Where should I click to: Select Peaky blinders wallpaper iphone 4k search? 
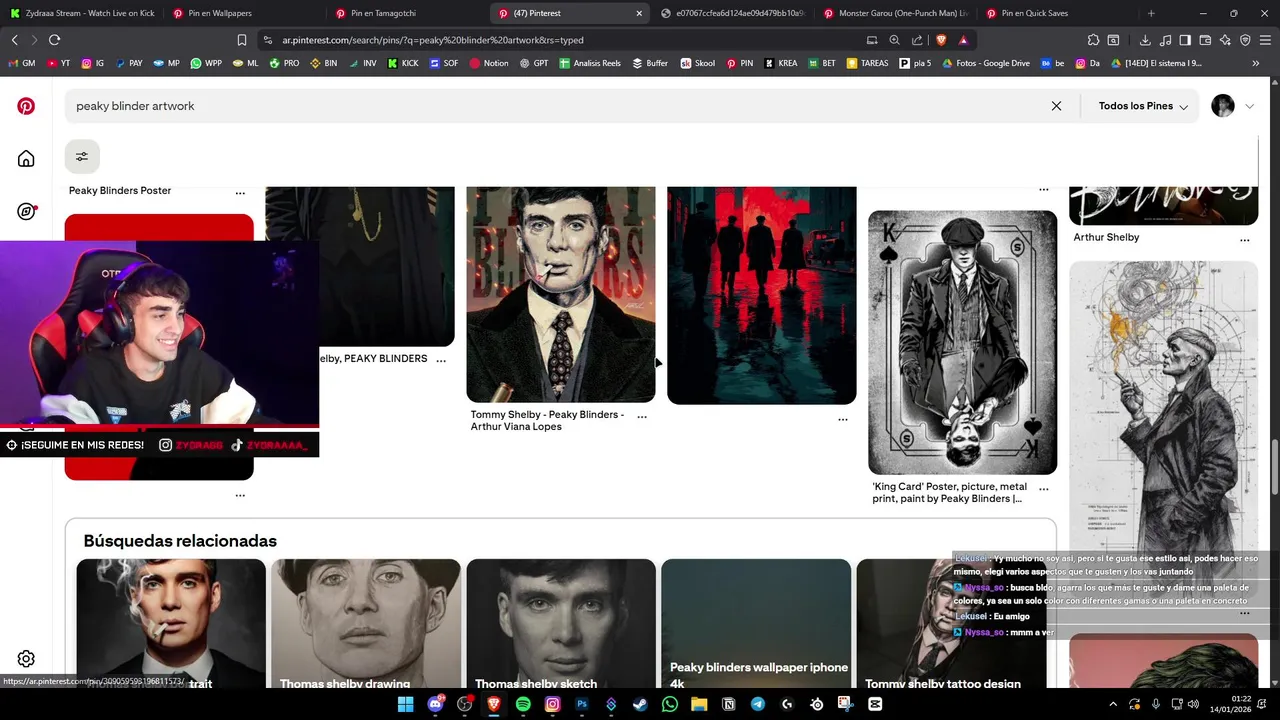pyautogui.click(x=756, y=624)
